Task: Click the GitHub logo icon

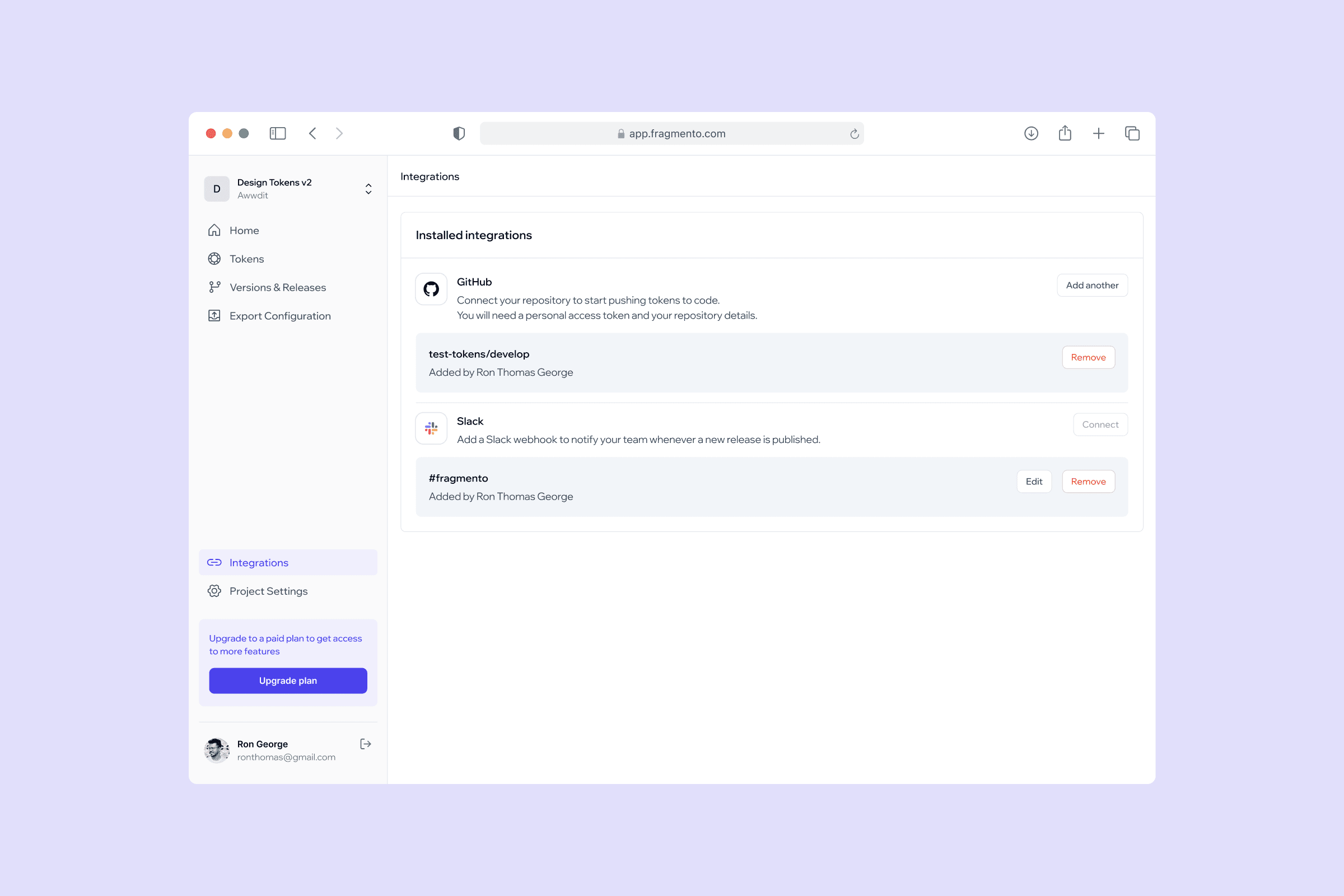Action: point(431,289)
